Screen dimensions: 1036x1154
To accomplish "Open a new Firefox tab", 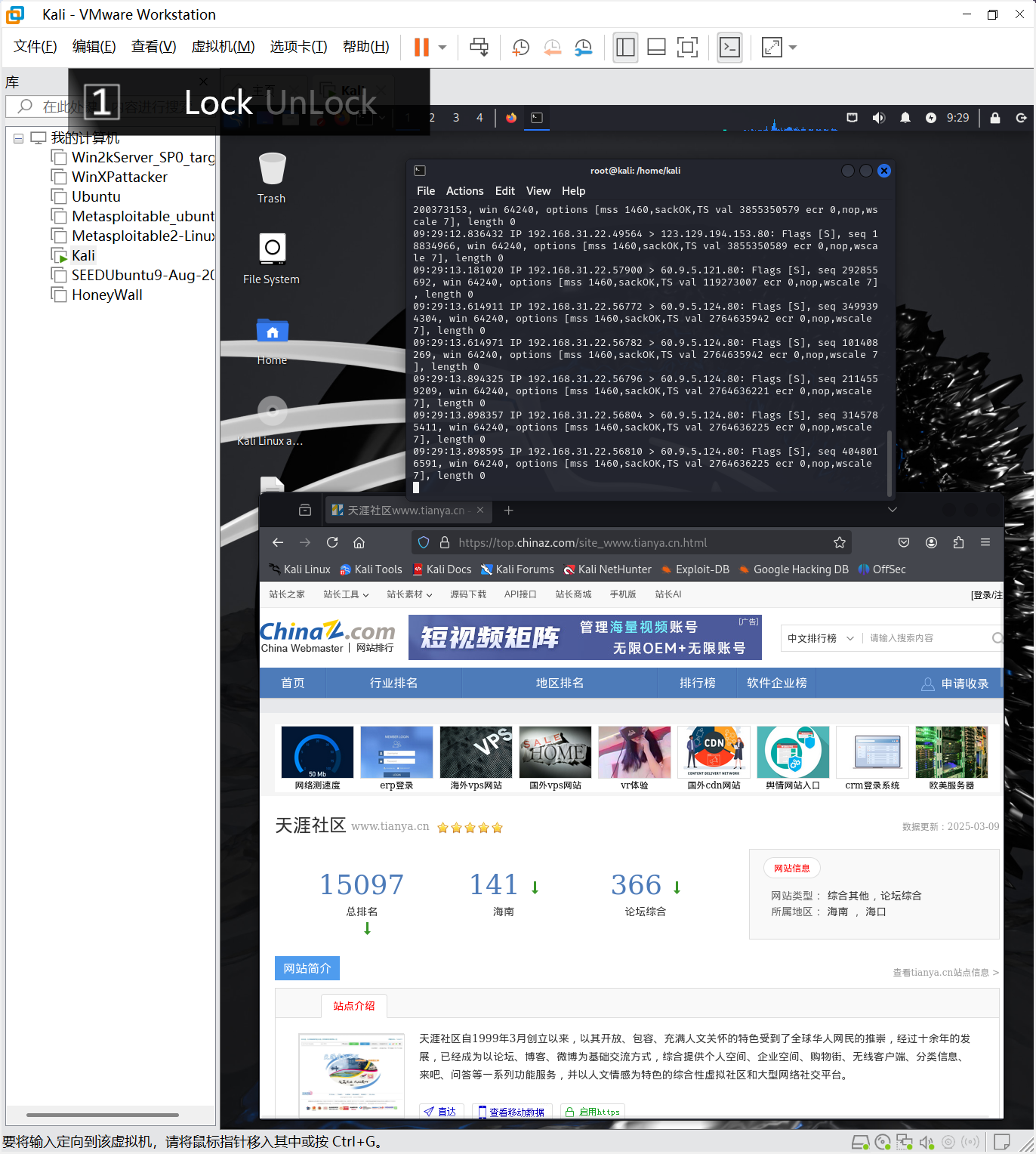I will [x=508, y=511].
